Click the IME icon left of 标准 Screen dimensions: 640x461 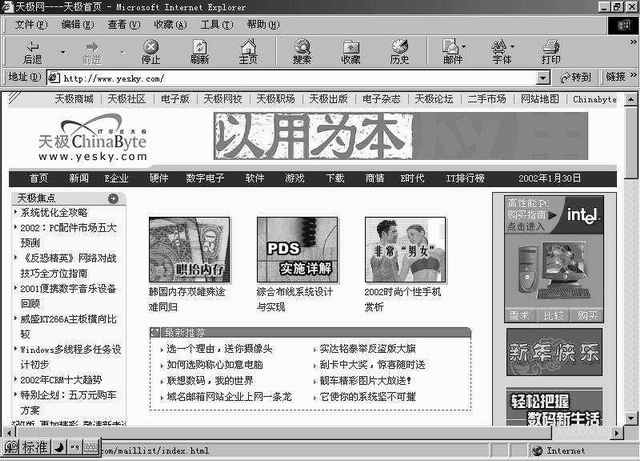coord(11,448)
